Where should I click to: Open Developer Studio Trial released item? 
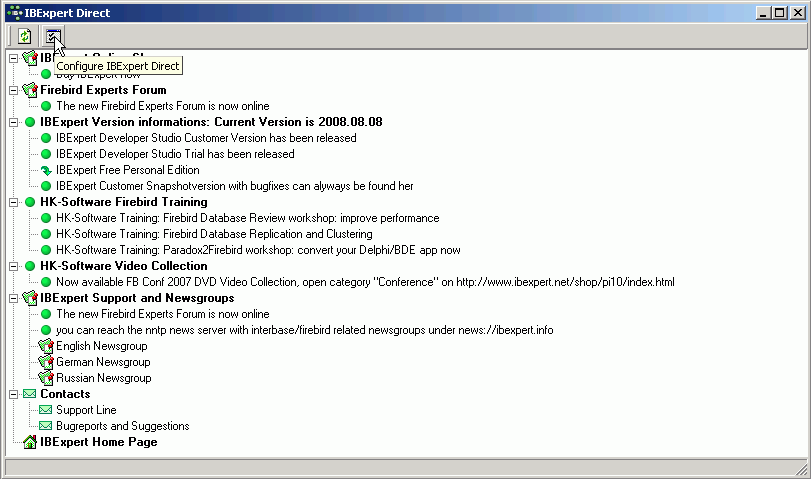(x=175, y=154)
